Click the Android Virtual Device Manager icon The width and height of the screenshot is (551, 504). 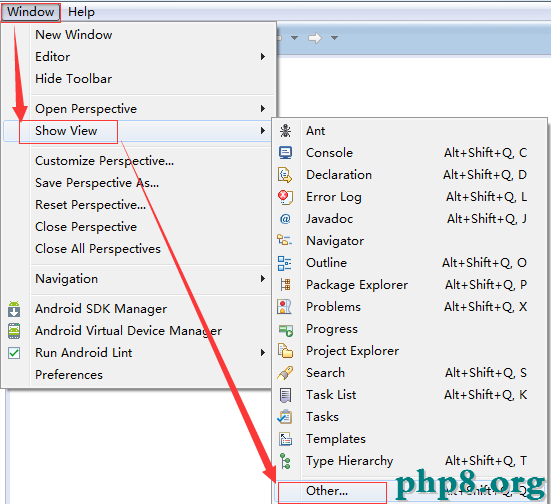pyautogui.click(x=14, y=331)
